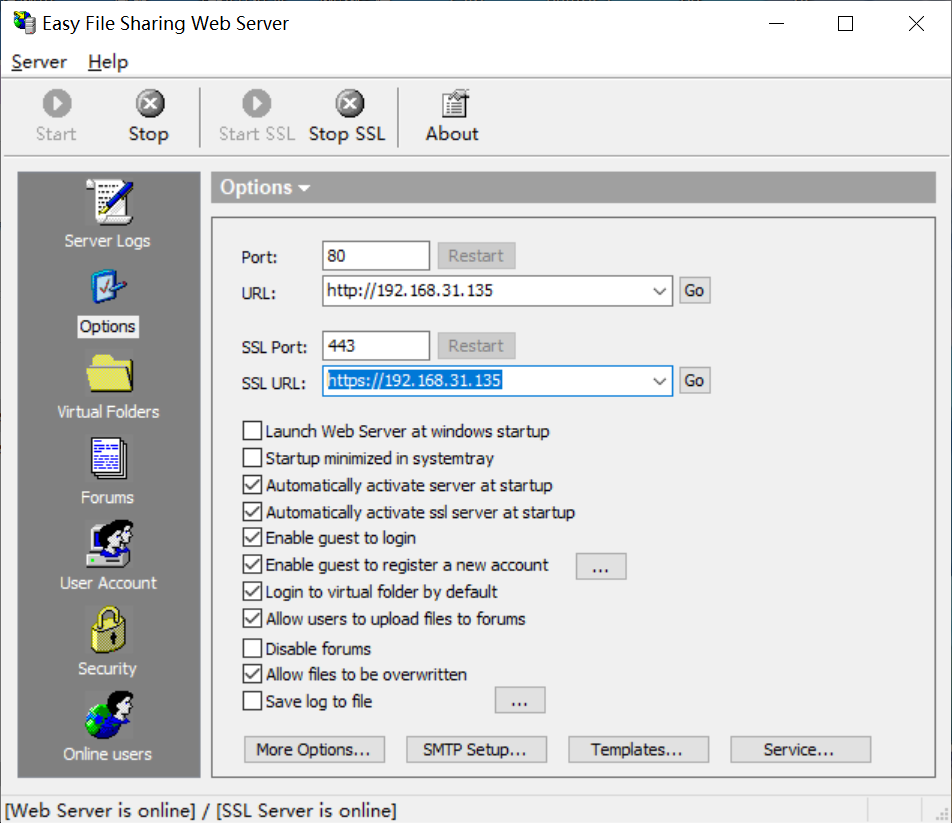Open SMTP Setup dialog
Image resolution: width=952 pixels, height=823 pixels.
click(476, 750)
